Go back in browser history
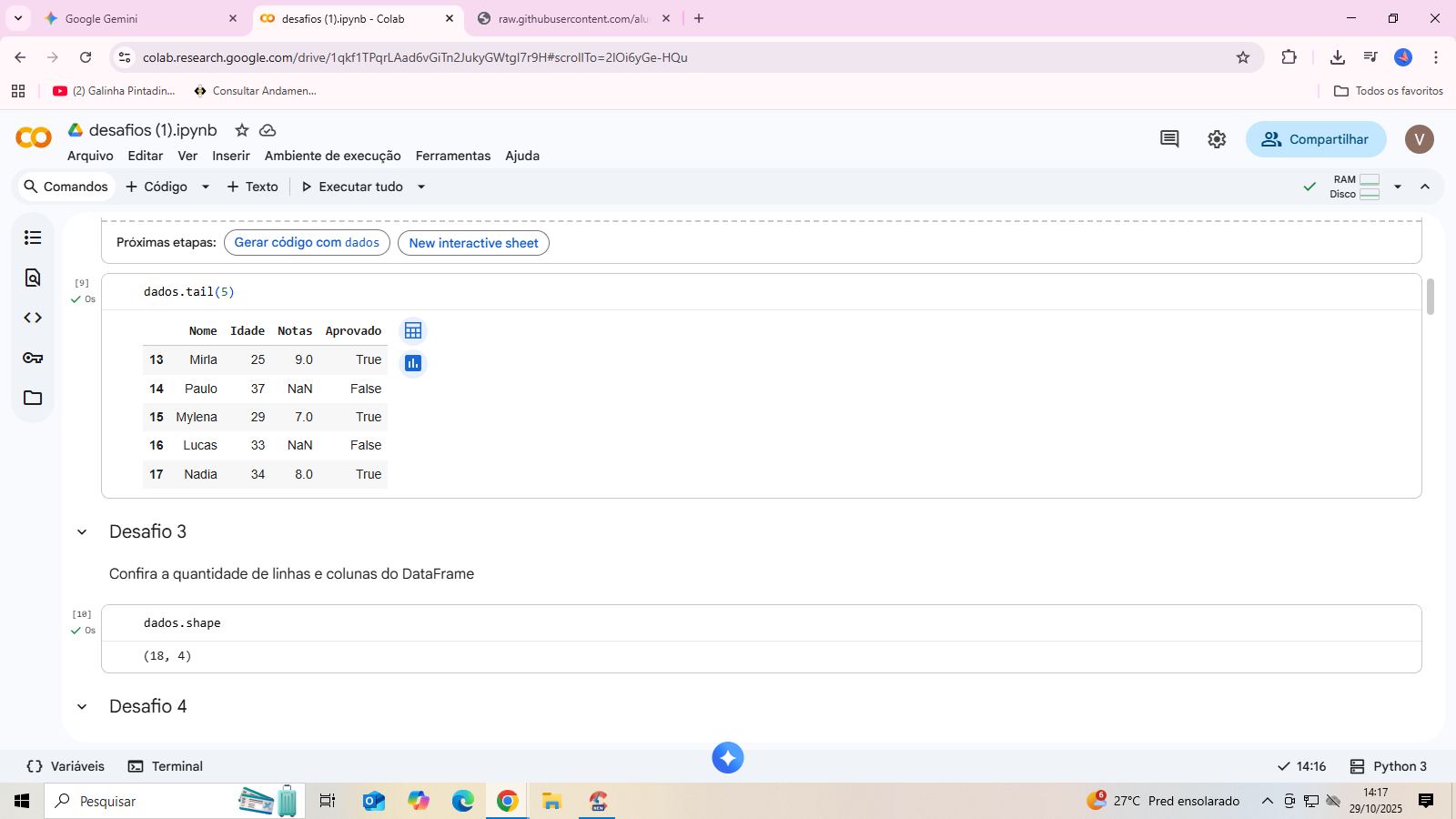Screen dimensions: 1456x819 pos(20,57)
